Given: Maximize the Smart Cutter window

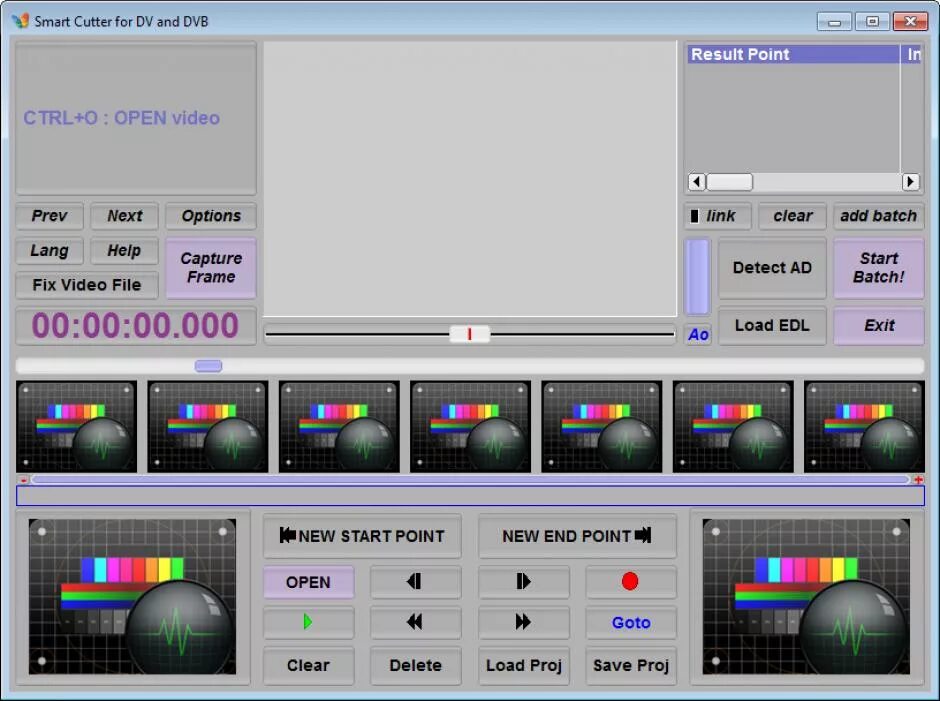Looking at the screenshot, I should [x=872, y=22].
